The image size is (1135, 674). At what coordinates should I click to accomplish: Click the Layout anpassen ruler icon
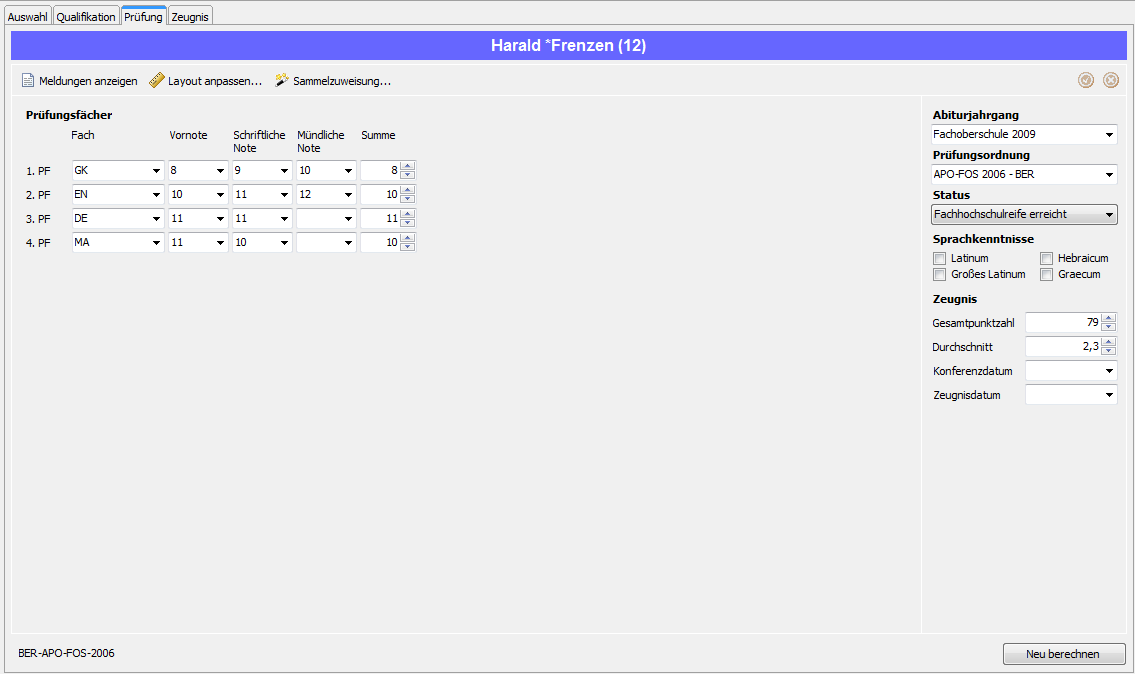(x=156, y=80)
